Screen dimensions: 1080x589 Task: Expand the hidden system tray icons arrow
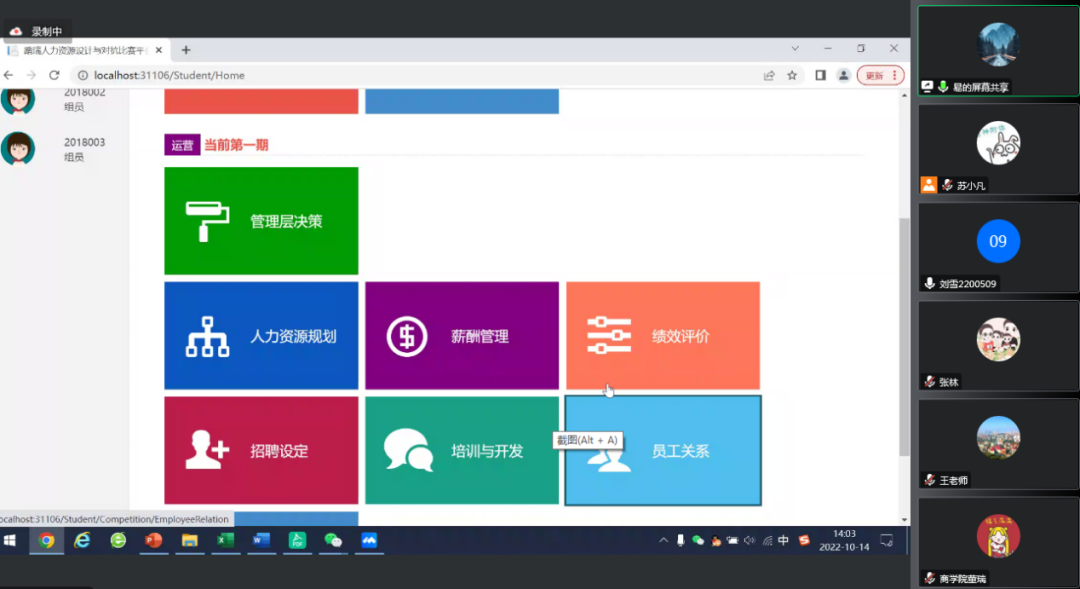pyautogui.click(x=662, y=541)
